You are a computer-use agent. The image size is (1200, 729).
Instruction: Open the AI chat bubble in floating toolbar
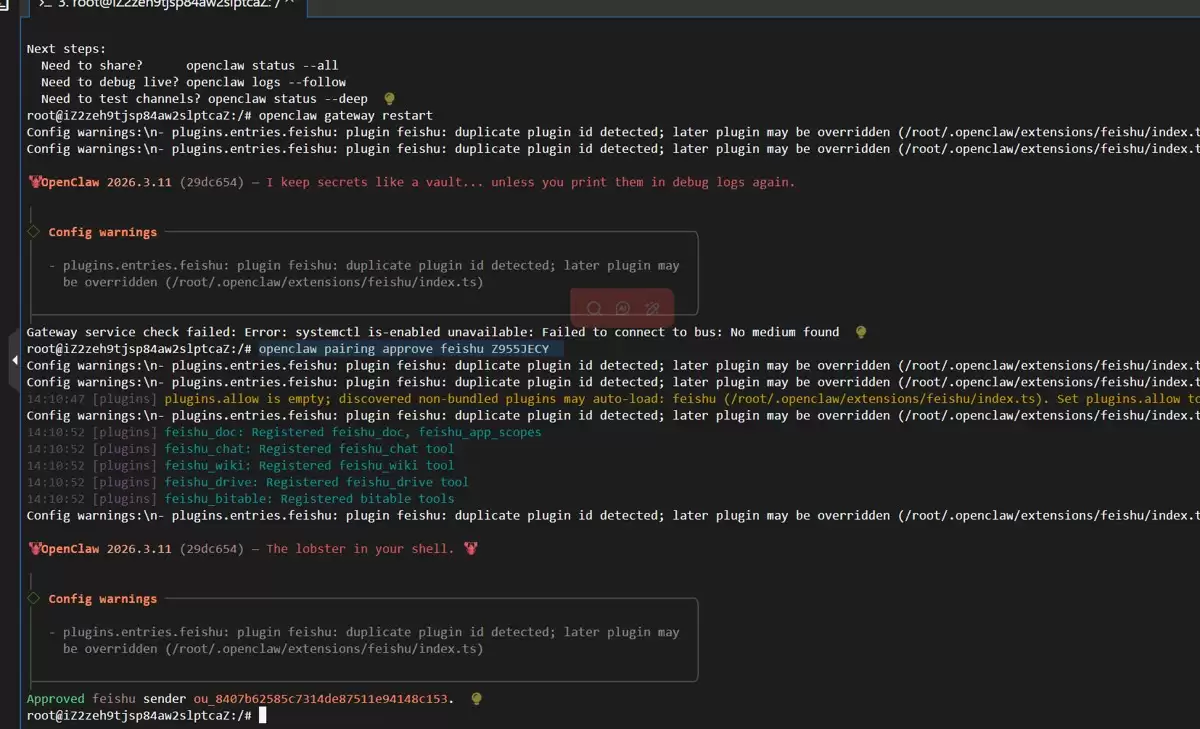(623, 309)
